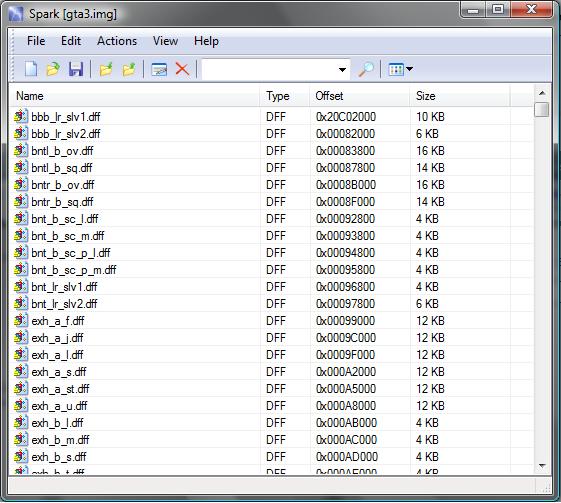This screenshot has height=503, width=561.
Task: Click the file icon of bnt_b_sc_p_l.dff
Action: click(x=21, y=253)
